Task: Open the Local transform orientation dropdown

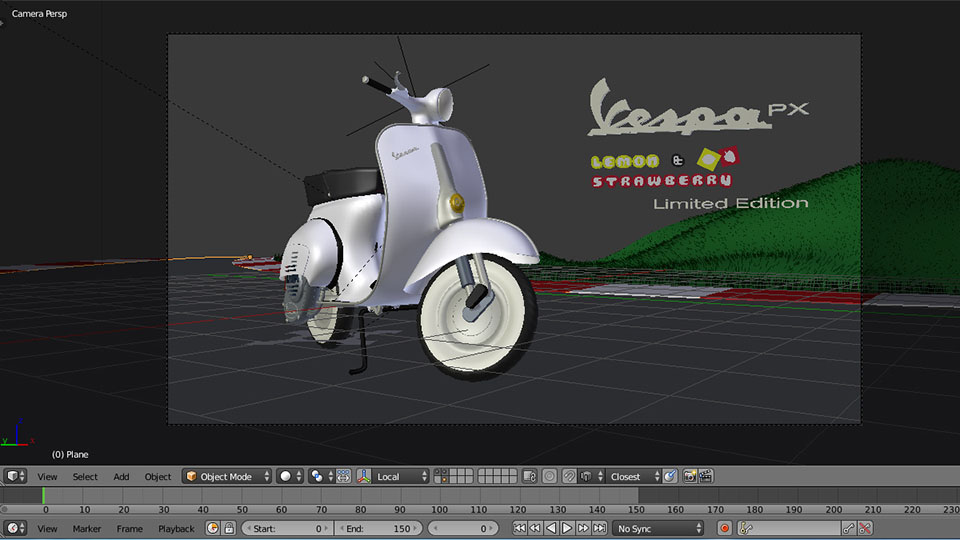Action: coord(400,476)
